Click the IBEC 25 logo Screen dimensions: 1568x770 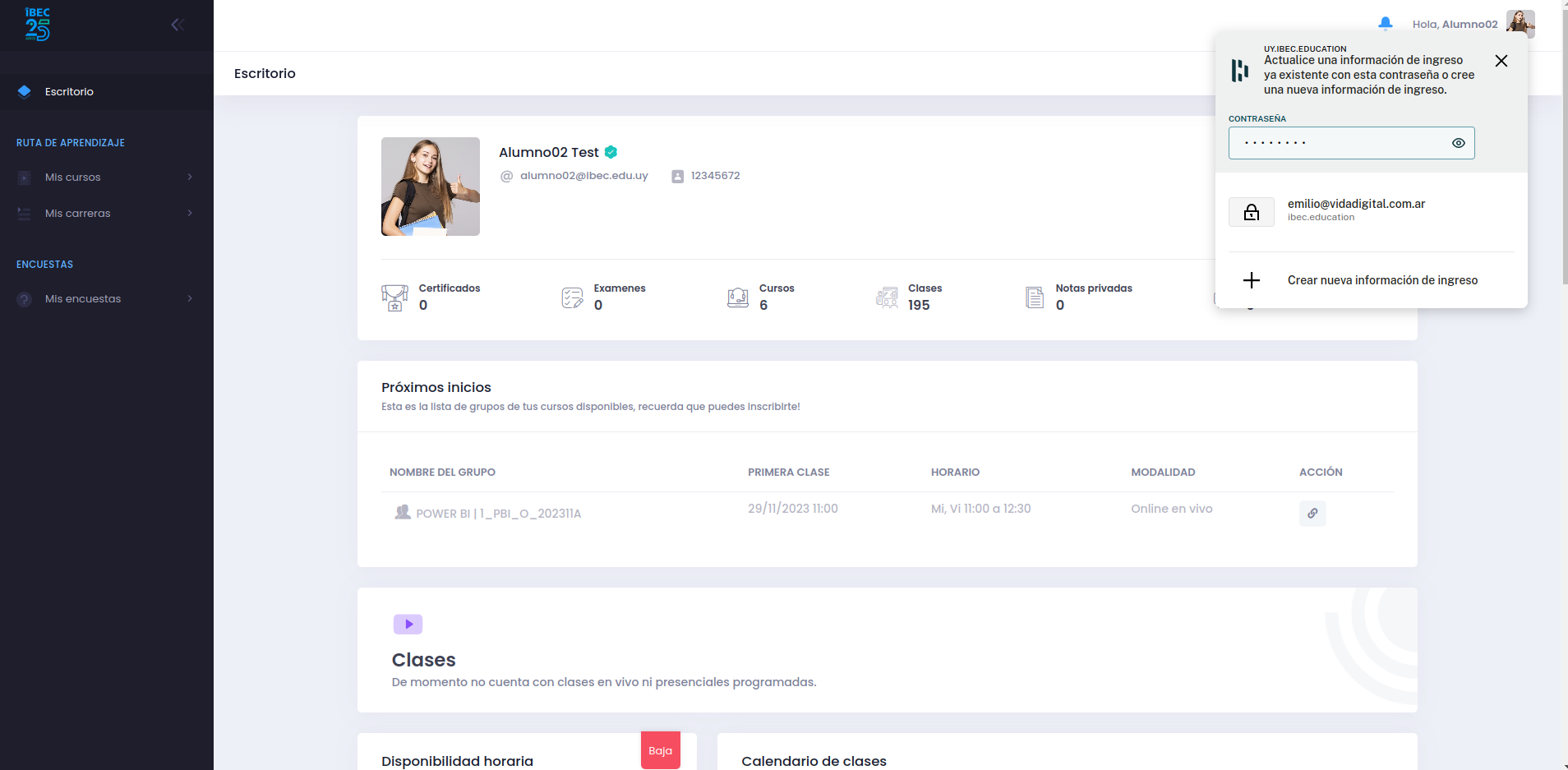[x=37, y=24]
